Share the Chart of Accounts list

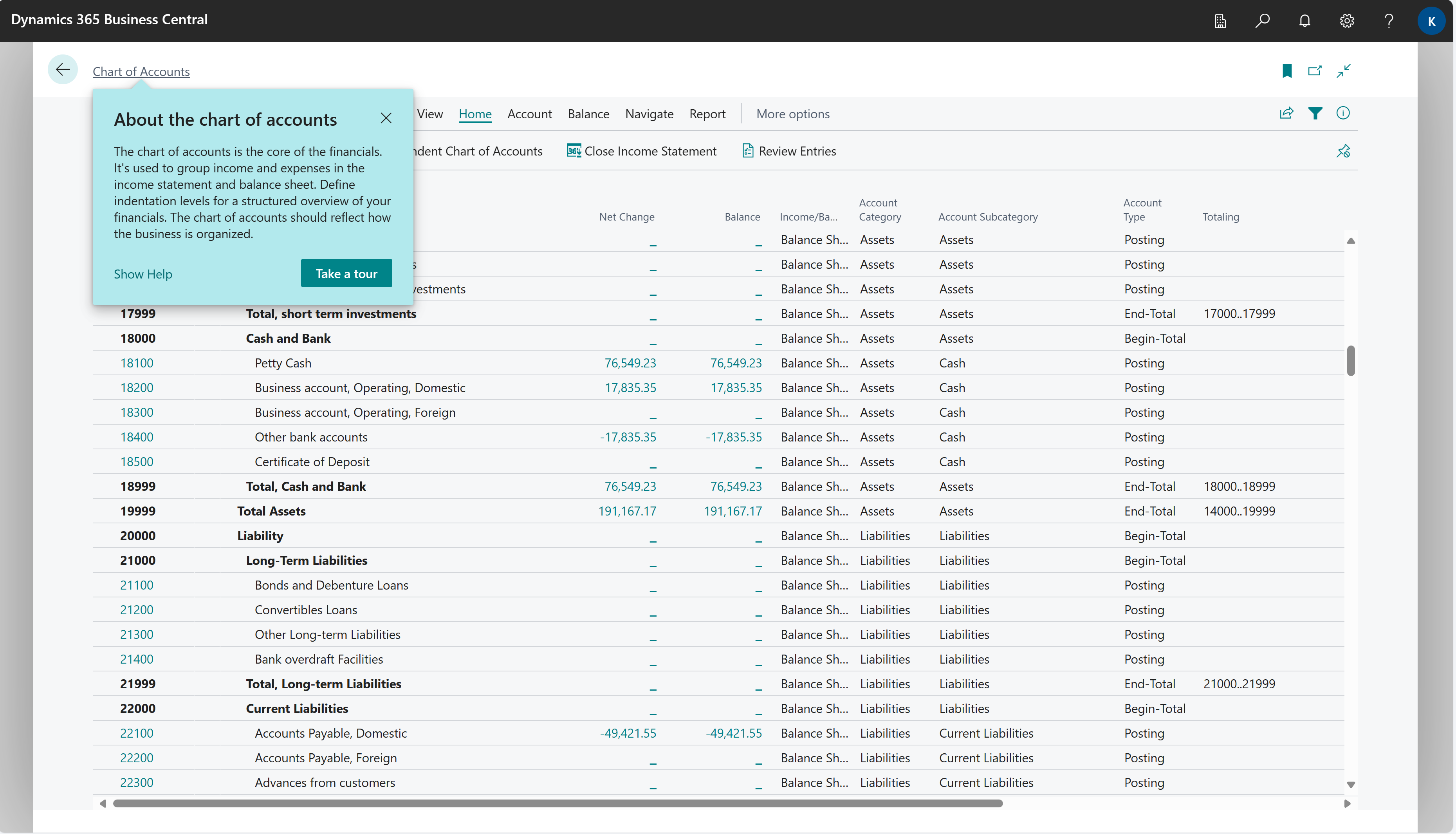tap(1286, 113)
